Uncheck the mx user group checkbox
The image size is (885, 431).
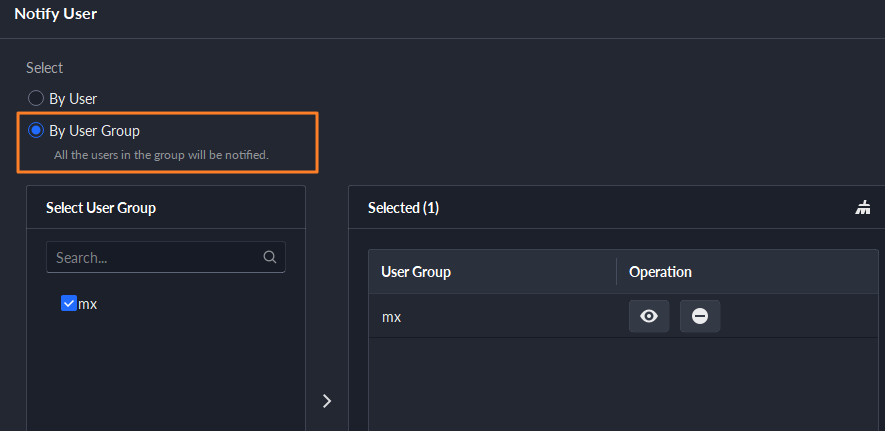(x=69, y=304)
